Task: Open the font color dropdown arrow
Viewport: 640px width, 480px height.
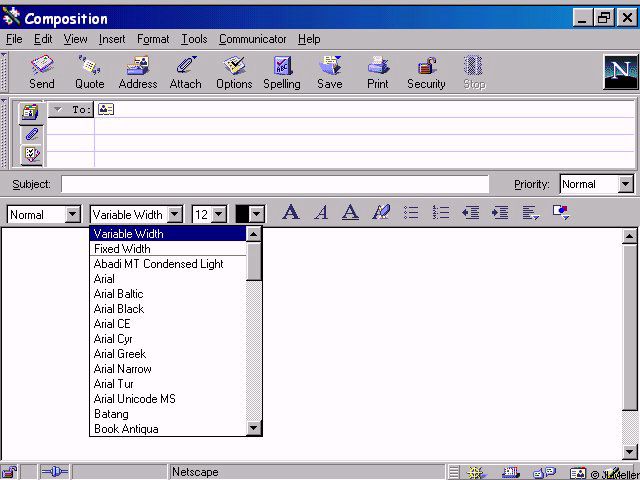Action: [x=257, y=214]
